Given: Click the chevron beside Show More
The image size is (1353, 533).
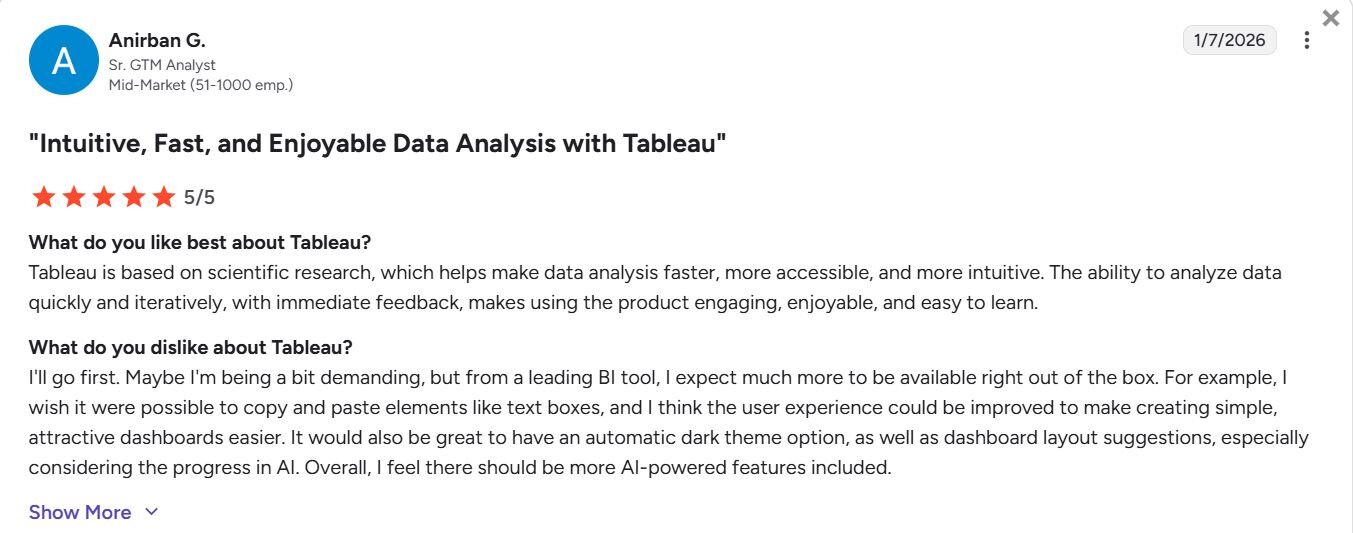Looking at the screenshot, I should click(151, 512).
